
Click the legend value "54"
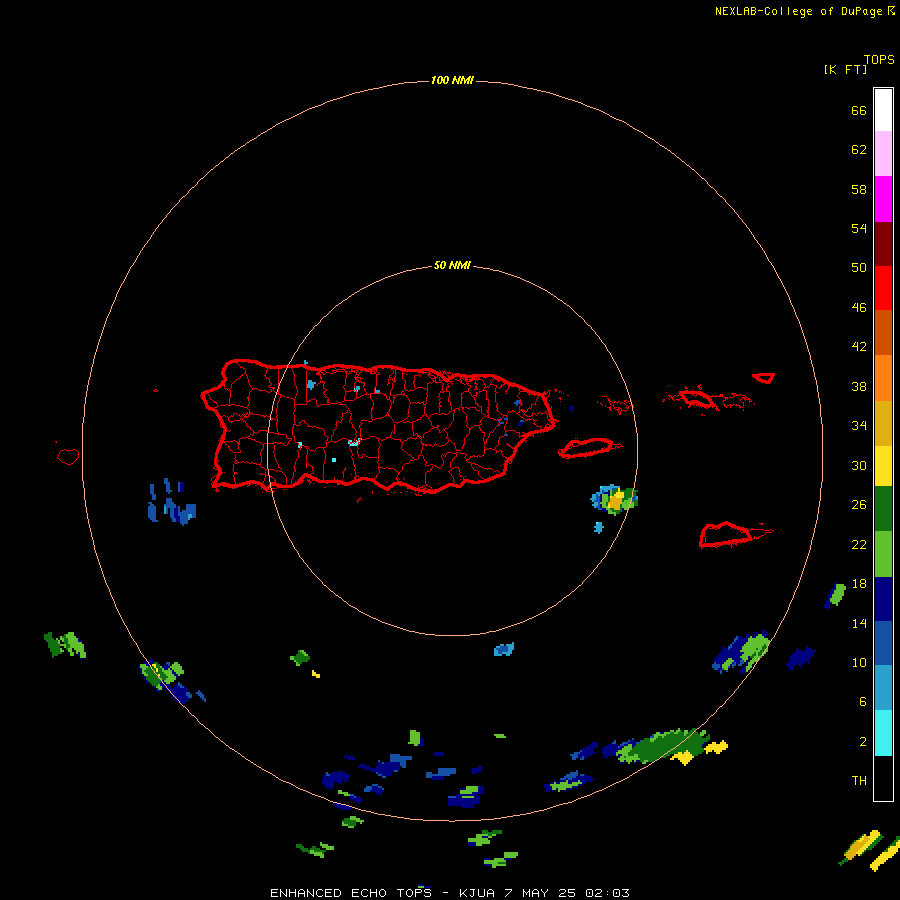pos(859,228)
